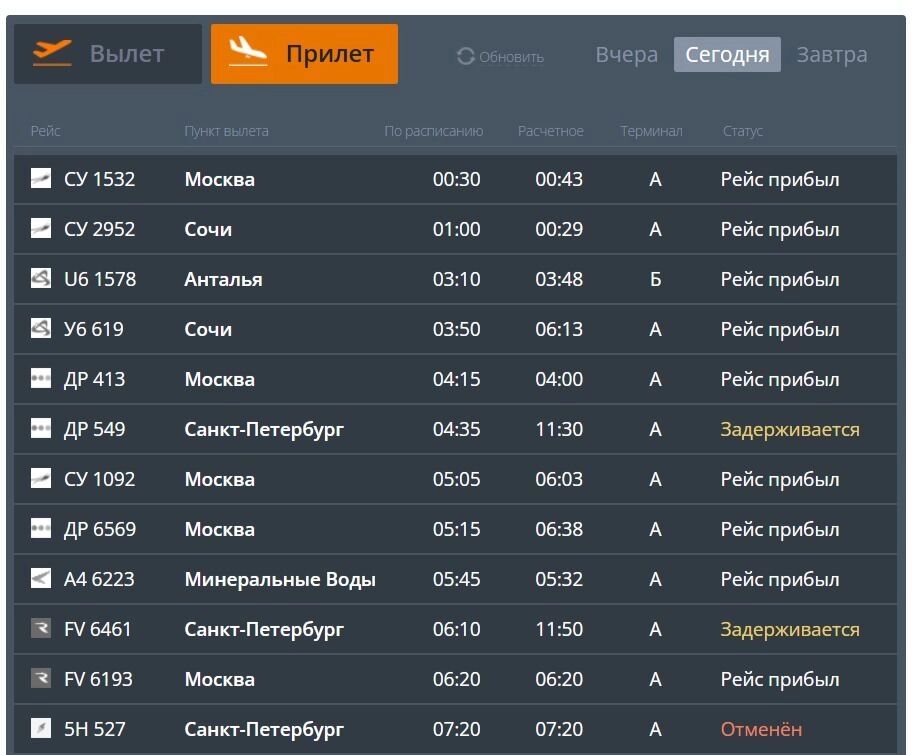Sort by the Рейс column header
Screen dimensions: 916x755
(46, 131)
